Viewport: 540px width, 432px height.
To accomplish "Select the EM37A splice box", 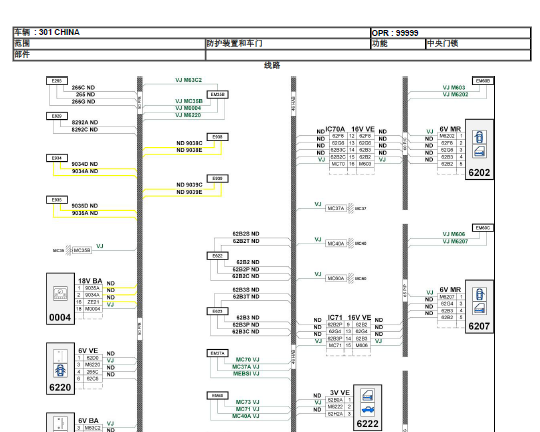I will pos(217,353).
